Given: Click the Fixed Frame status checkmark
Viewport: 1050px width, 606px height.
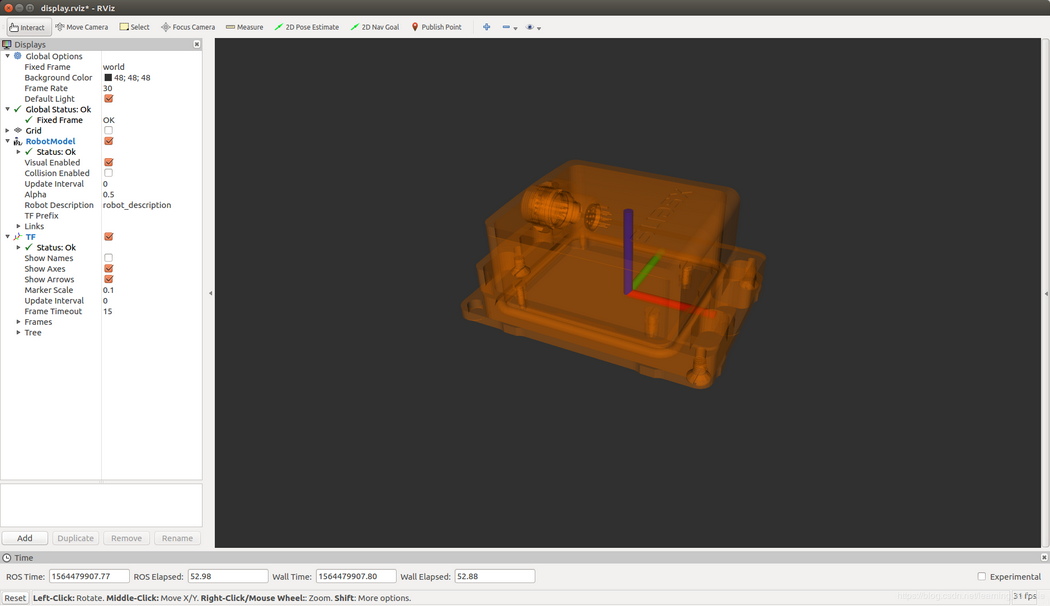Looking at the screenshot, I should point(29,120).
